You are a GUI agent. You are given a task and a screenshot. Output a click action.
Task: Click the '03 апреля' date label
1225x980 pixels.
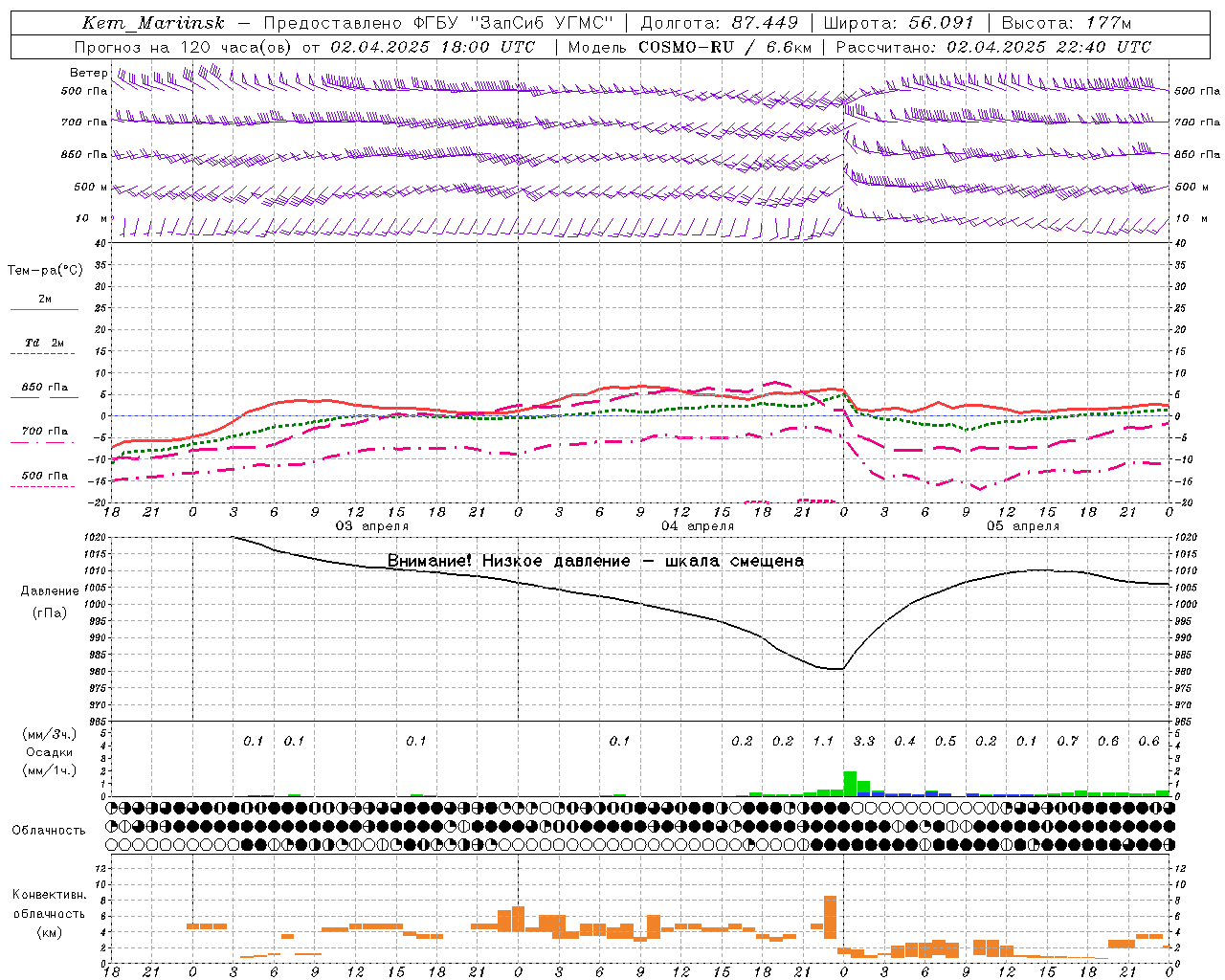[x=371, y=526]
